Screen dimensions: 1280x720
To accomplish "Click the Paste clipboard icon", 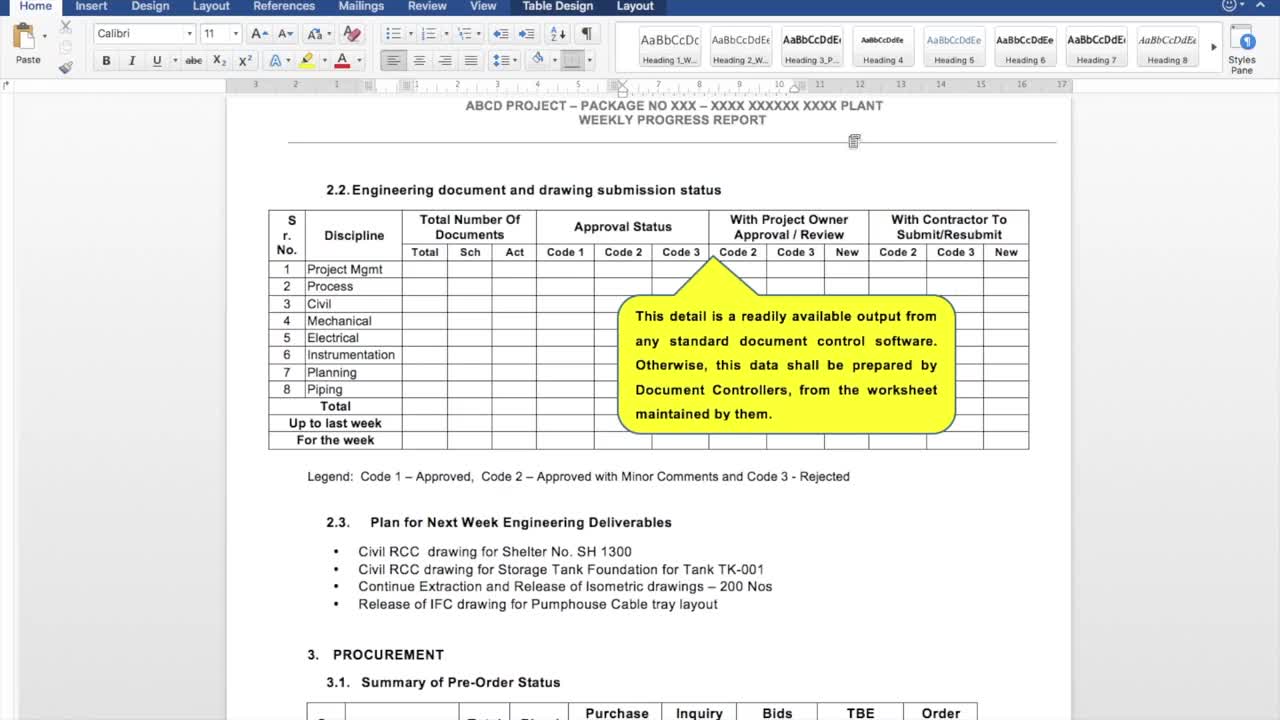I will [23, 38].
